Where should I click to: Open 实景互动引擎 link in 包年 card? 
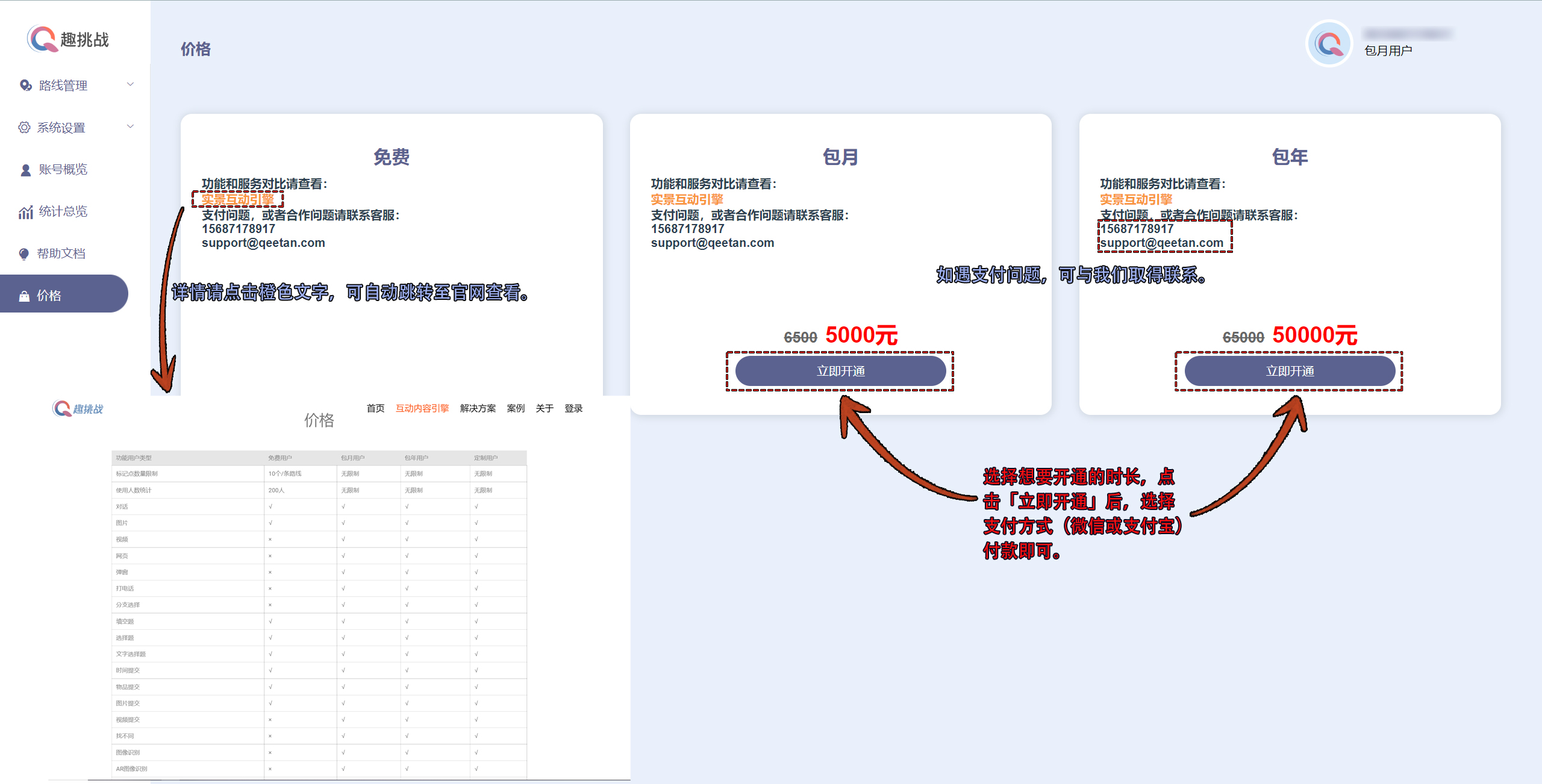click(1136, 199)
